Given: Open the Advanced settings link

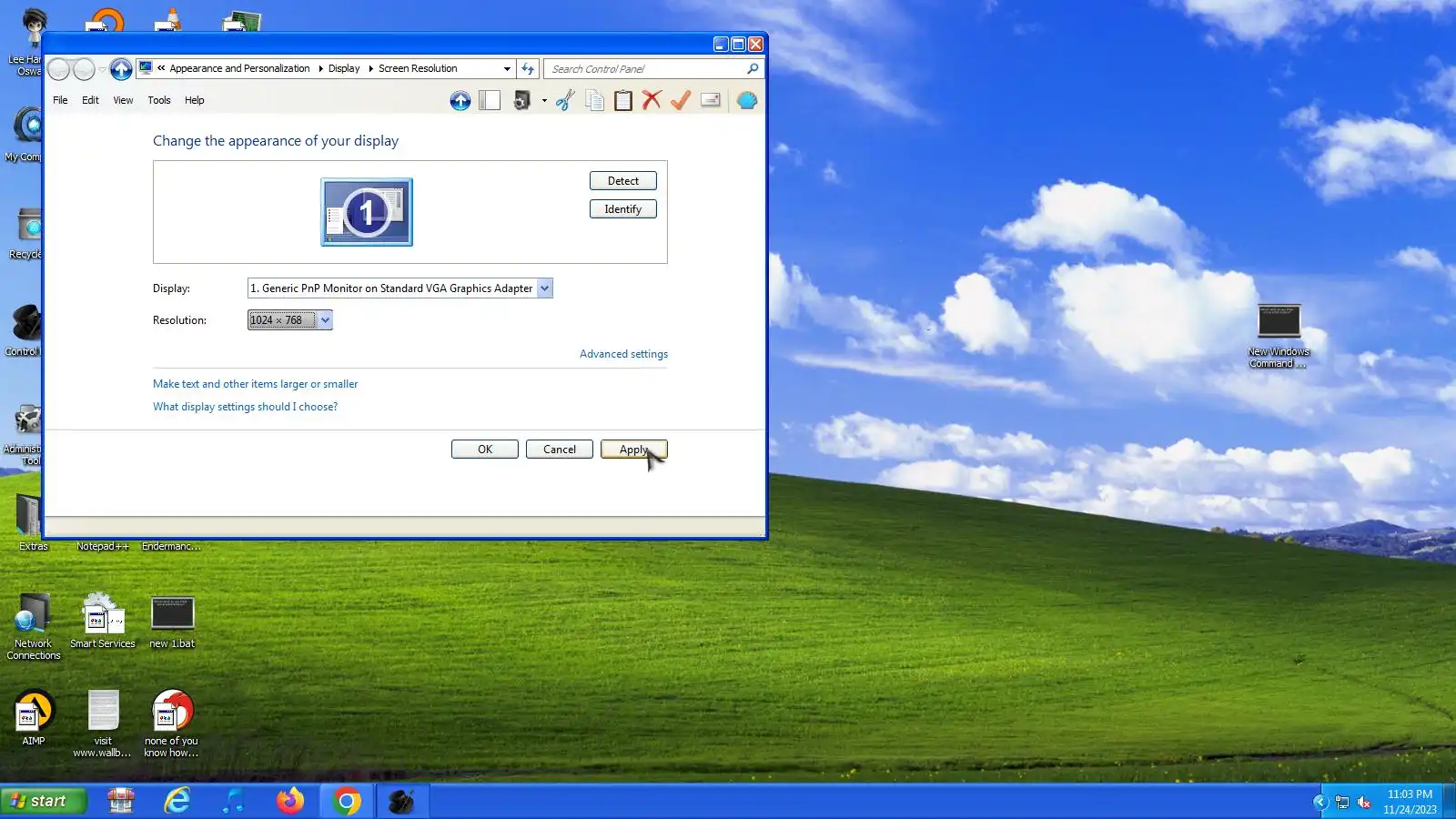Looking at the screenshot, I should click(x=623, y=354).
